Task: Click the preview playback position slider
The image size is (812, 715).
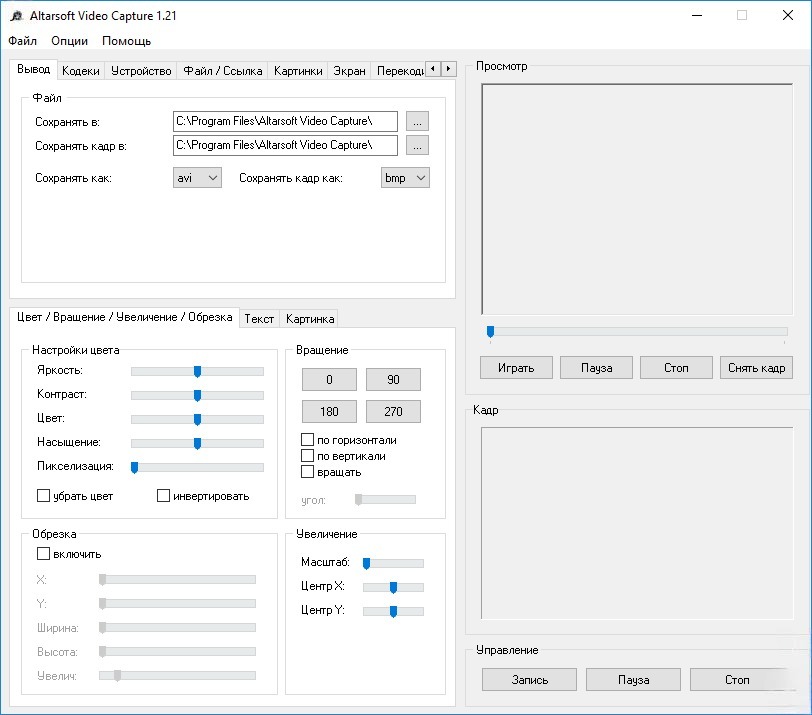Action: 637,331
